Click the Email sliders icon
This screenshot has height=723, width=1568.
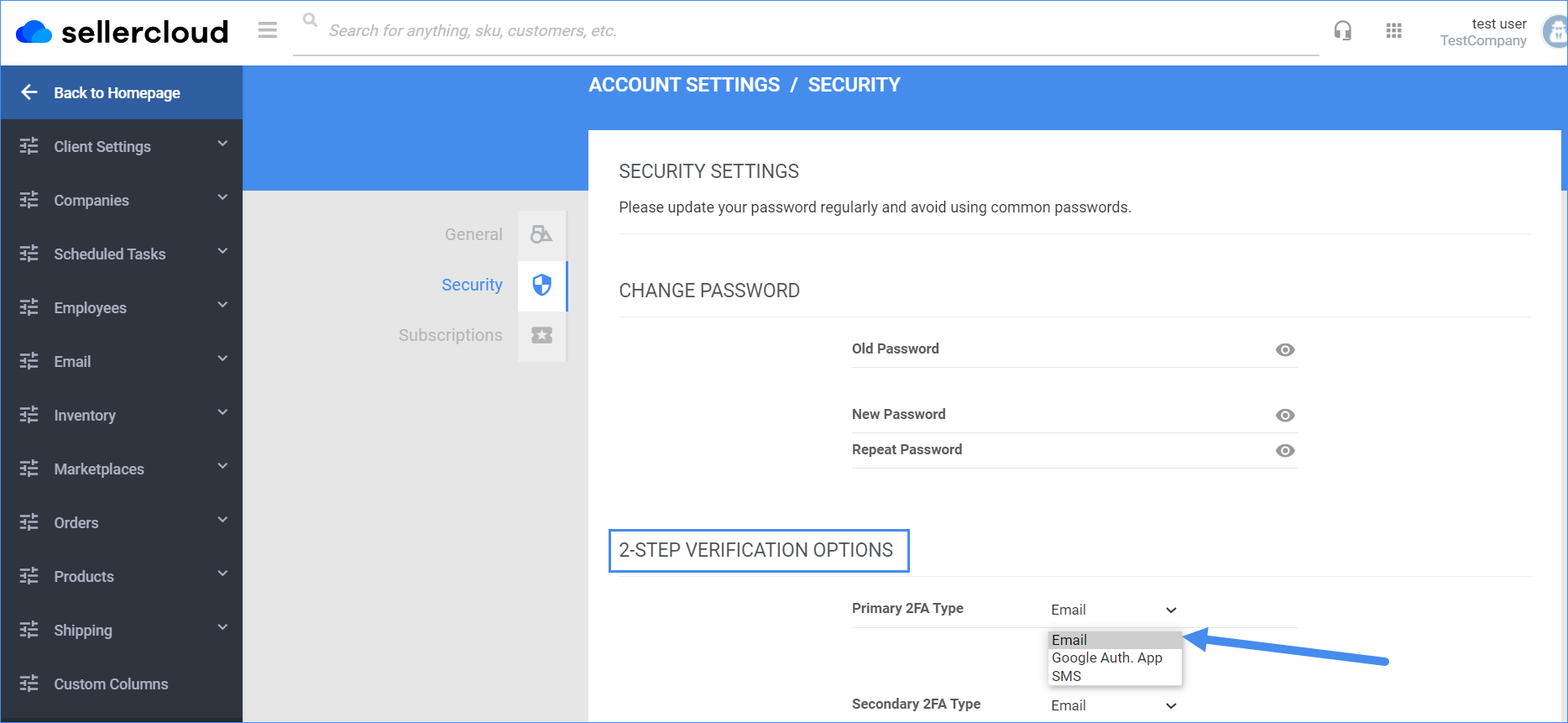29,361
